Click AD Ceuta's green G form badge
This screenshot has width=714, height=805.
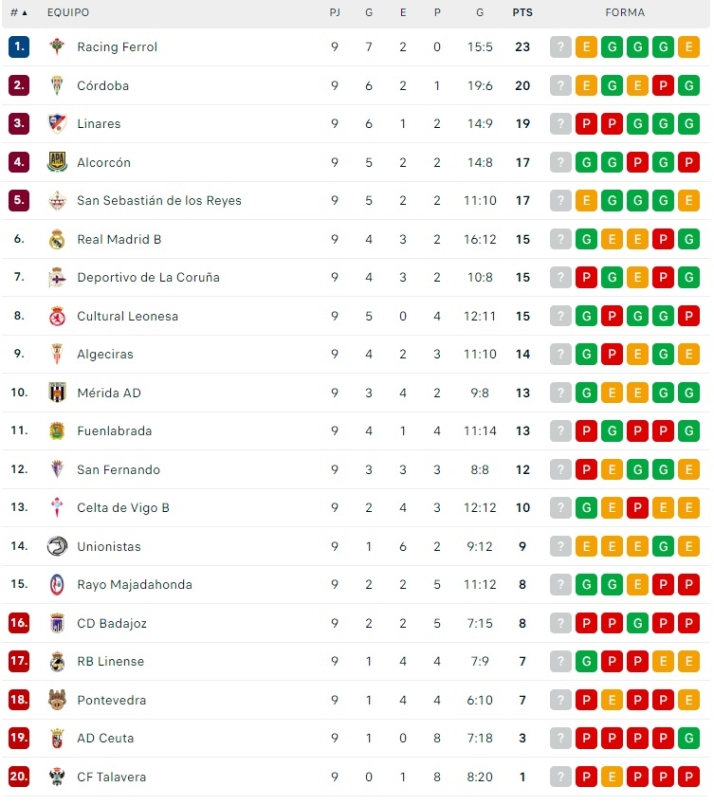688,738
